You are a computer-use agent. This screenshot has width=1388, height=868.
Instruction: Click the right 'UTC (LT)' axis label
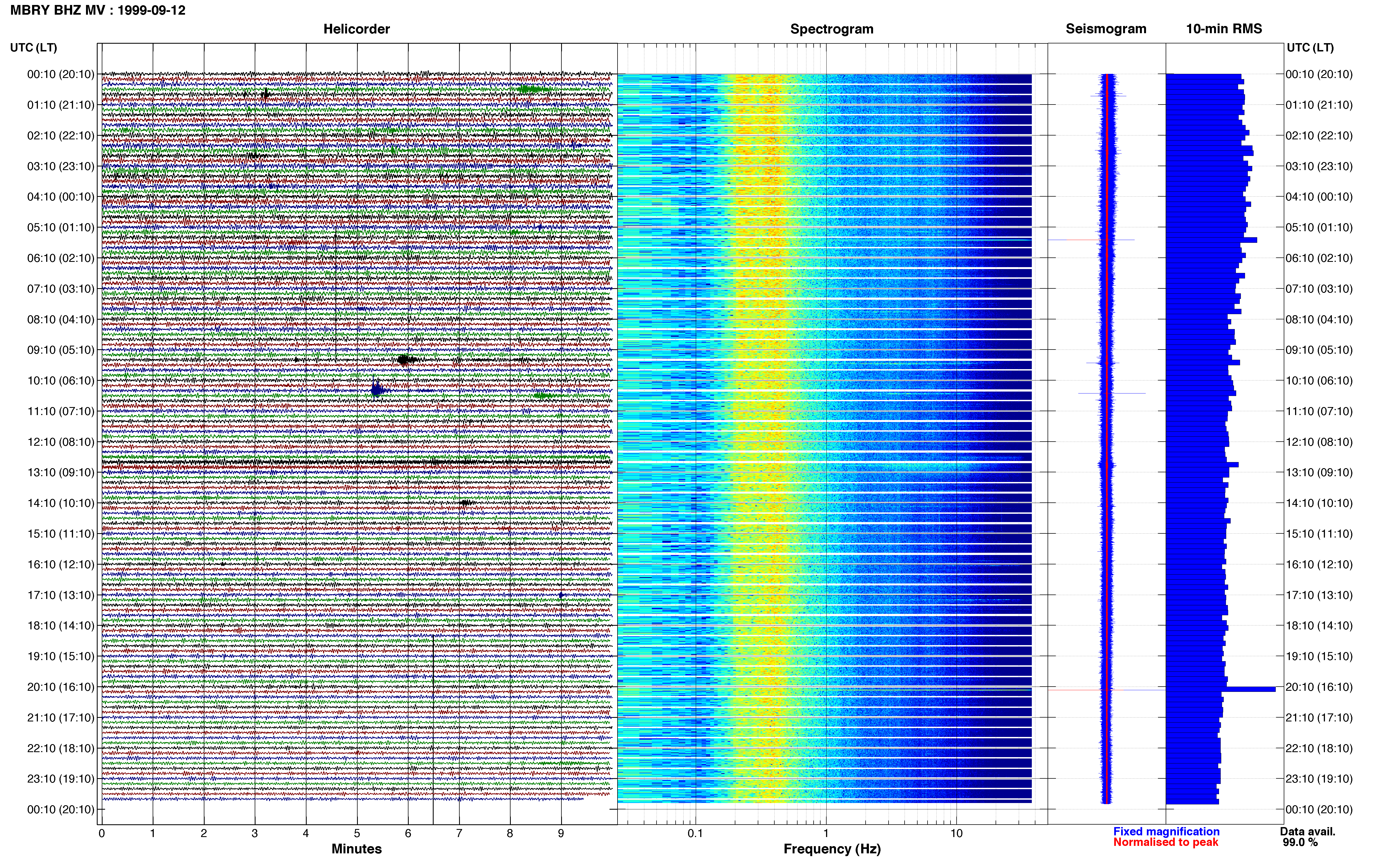pos(1310,48)
